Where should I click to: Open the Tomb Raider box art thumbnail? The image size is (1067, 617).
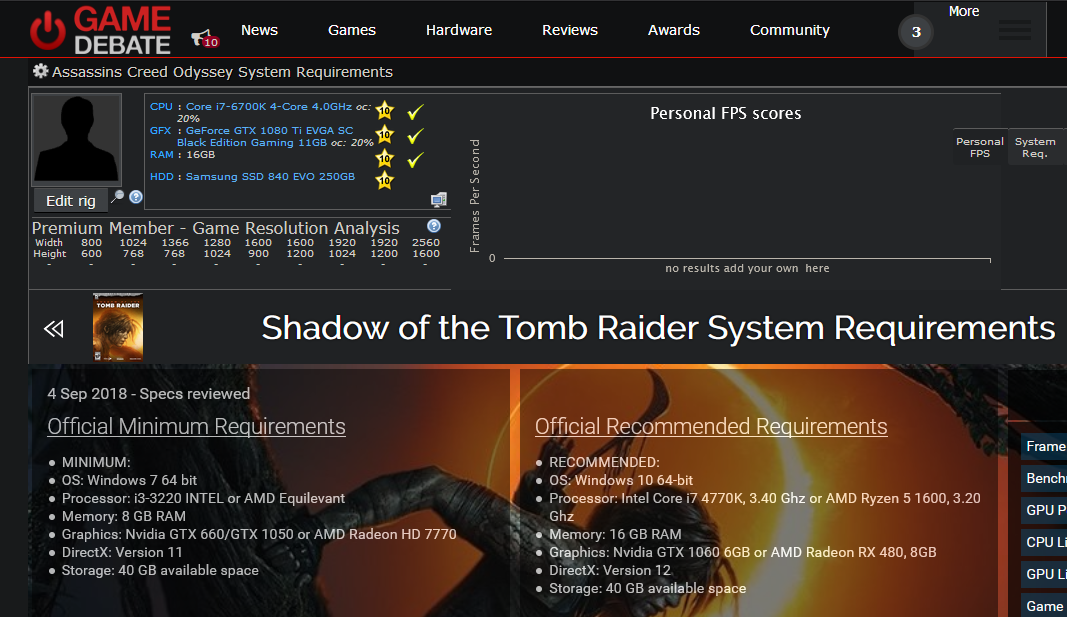pyautogui.click(x=118, y=327)
